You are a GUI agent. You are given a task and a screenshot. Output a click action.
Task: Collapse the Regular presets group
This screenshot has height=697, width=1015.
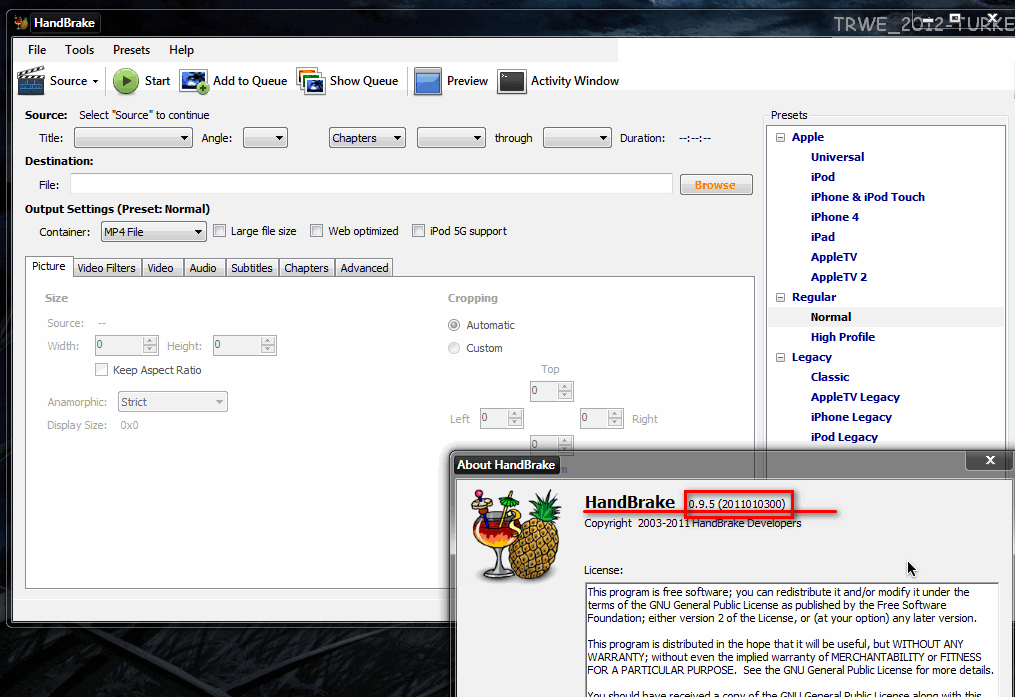click(x=780, y=297)
